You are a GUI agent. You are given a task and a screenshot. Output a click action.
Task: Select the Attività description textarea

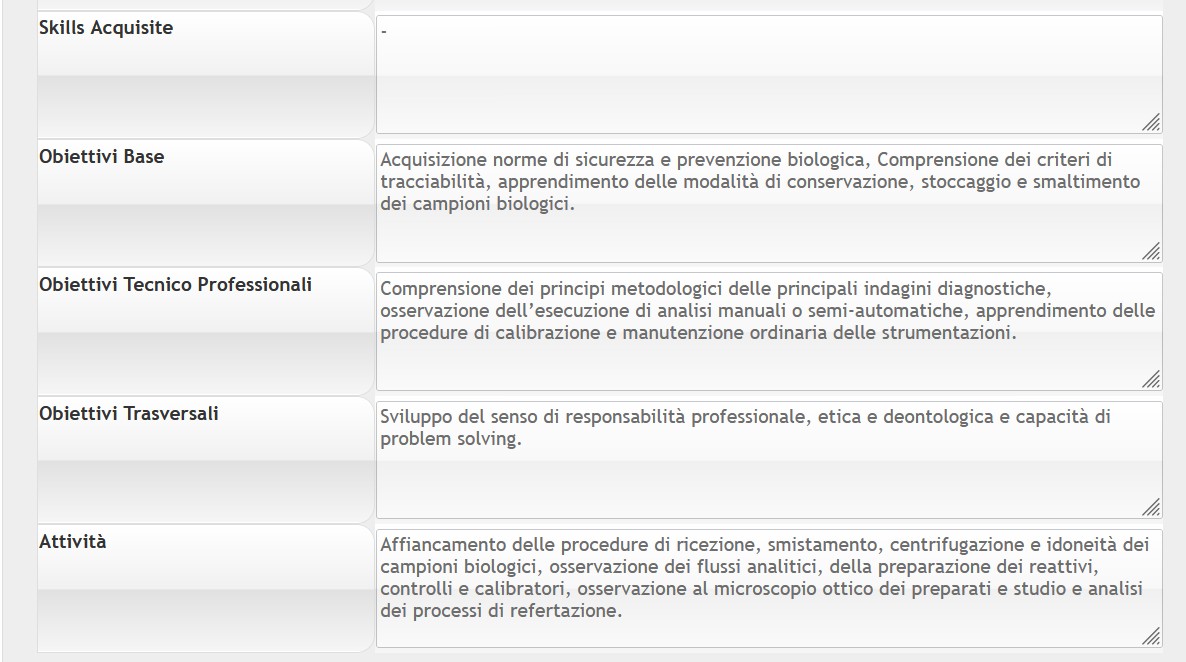[769, 589]
